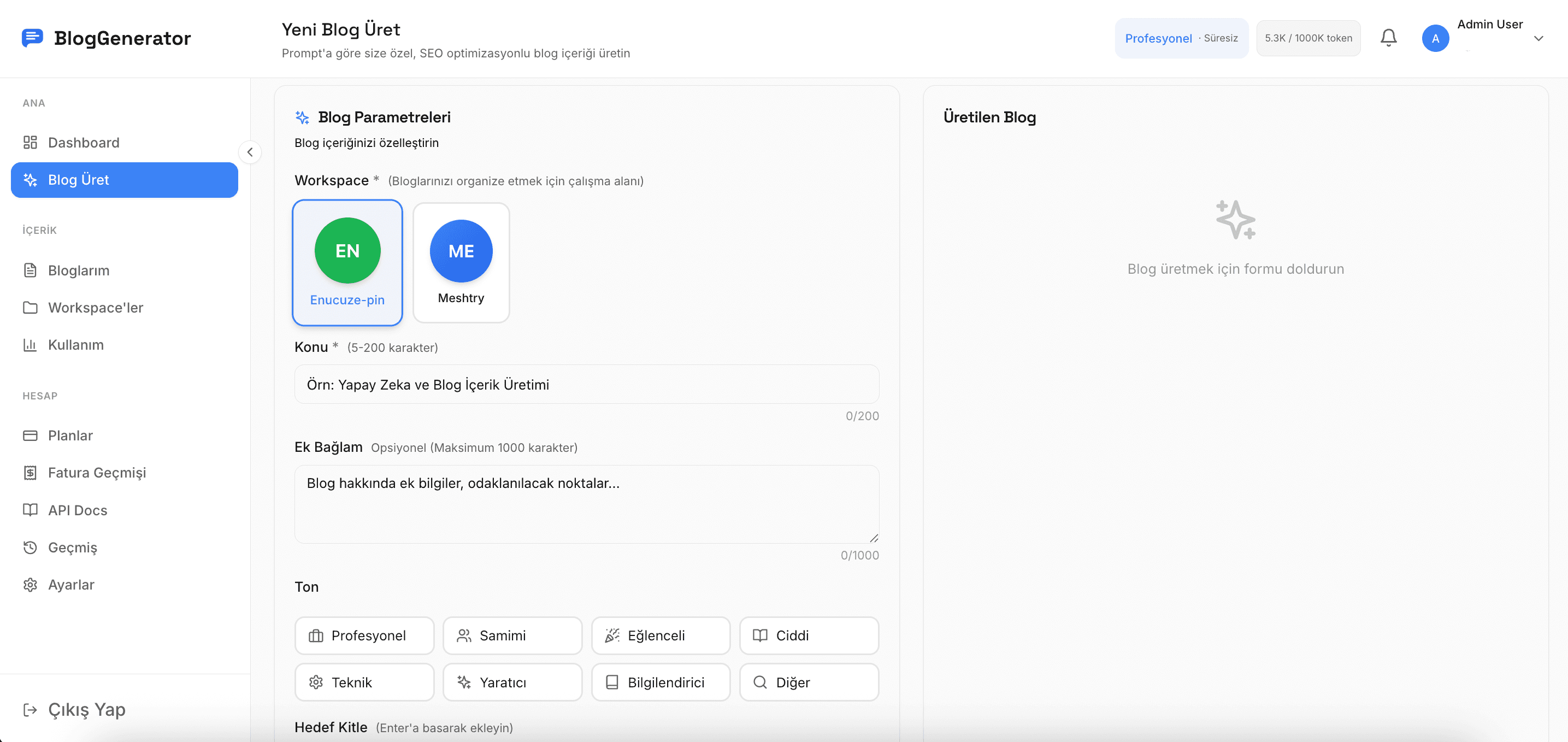Open Fatura Geçmişi billing history
Image resolution: width=1568 pixels, height=742 pixels.
(x=97, y=472)
